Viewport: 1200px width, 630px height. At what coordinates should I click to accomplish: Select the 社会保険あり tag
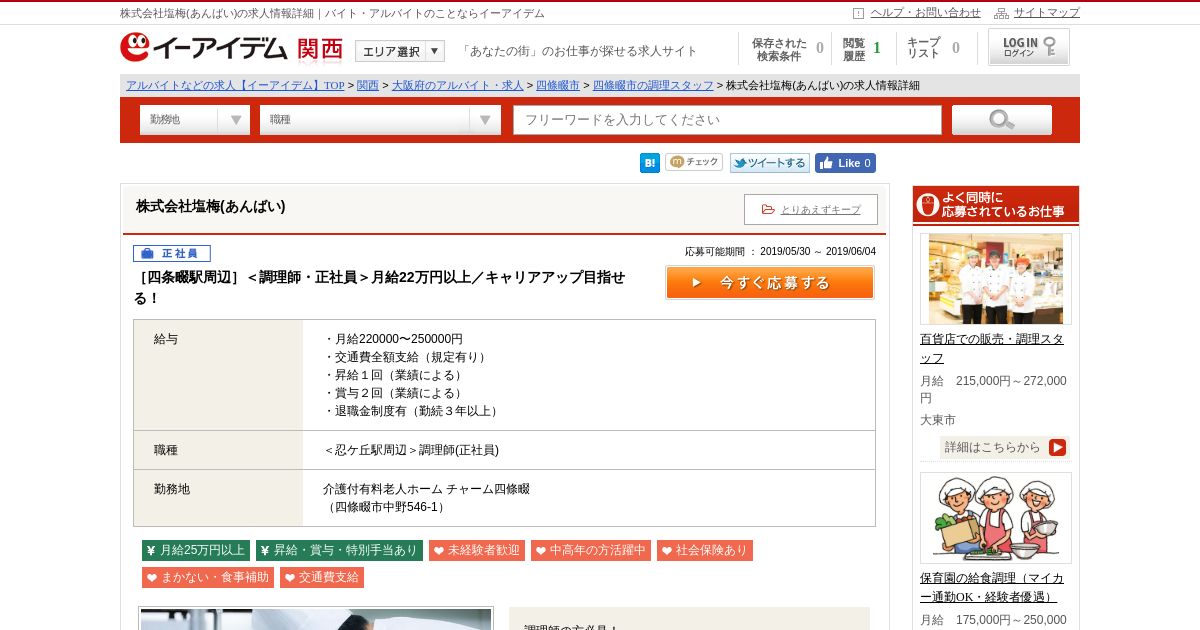pos(705,550)
